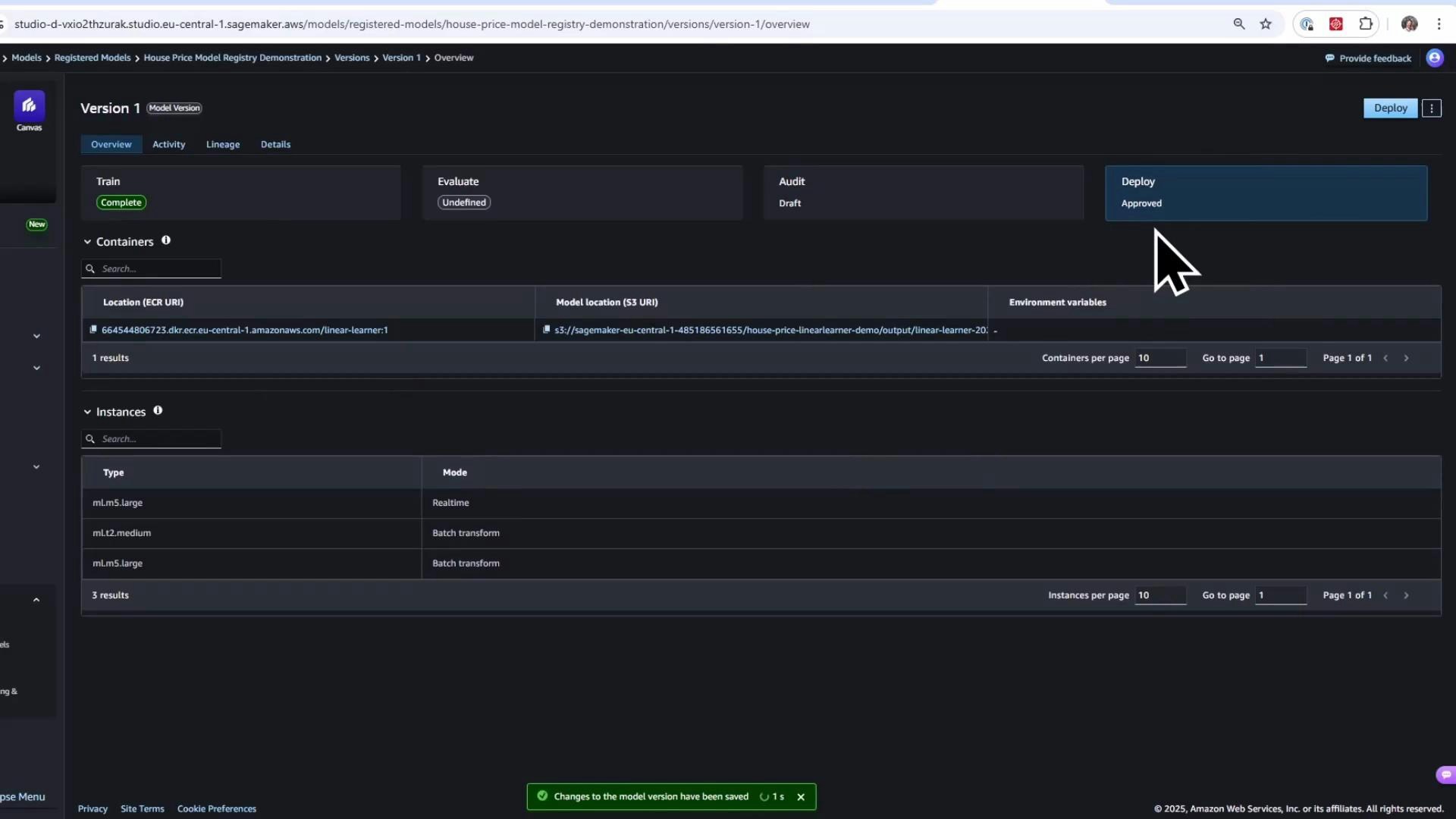This screenshot has height=819, width=1456.
Task: Open the S3 model location link
Action: click(770, 330)
